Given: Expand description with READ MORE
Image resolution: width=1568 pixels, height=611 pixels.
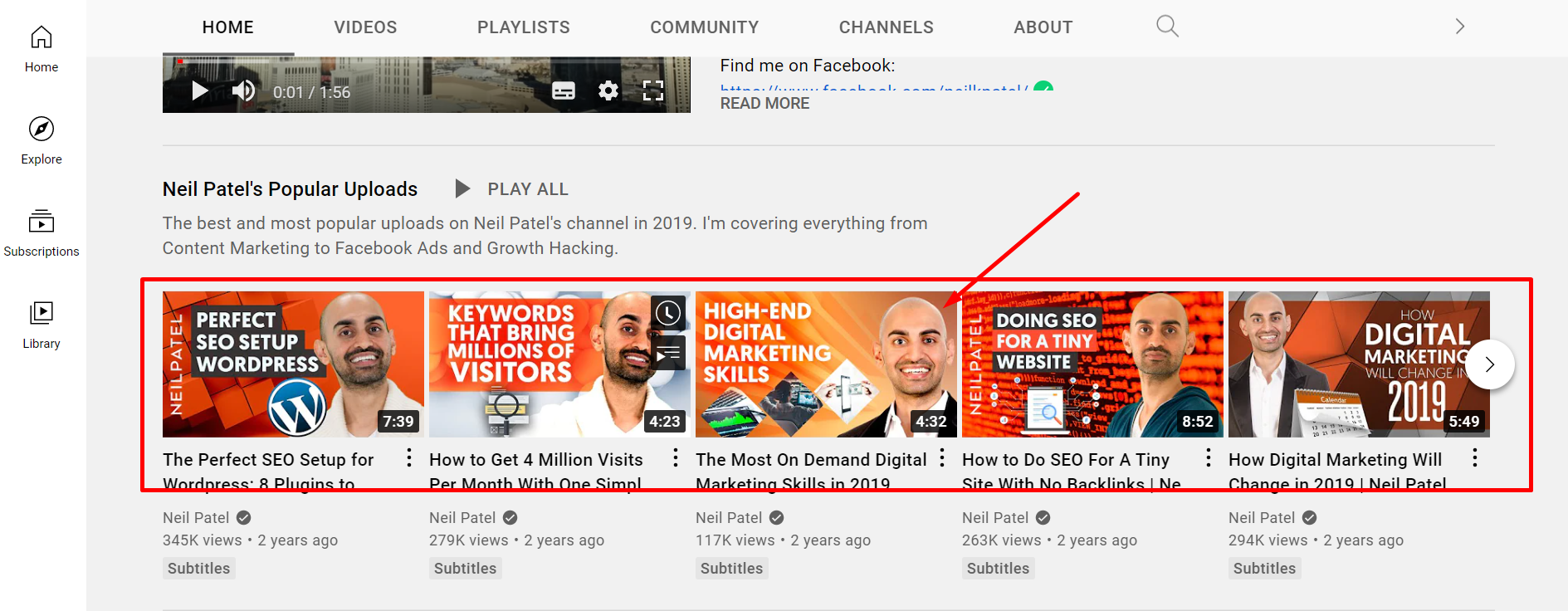Looking at the screenshot, I should [764, 104].
